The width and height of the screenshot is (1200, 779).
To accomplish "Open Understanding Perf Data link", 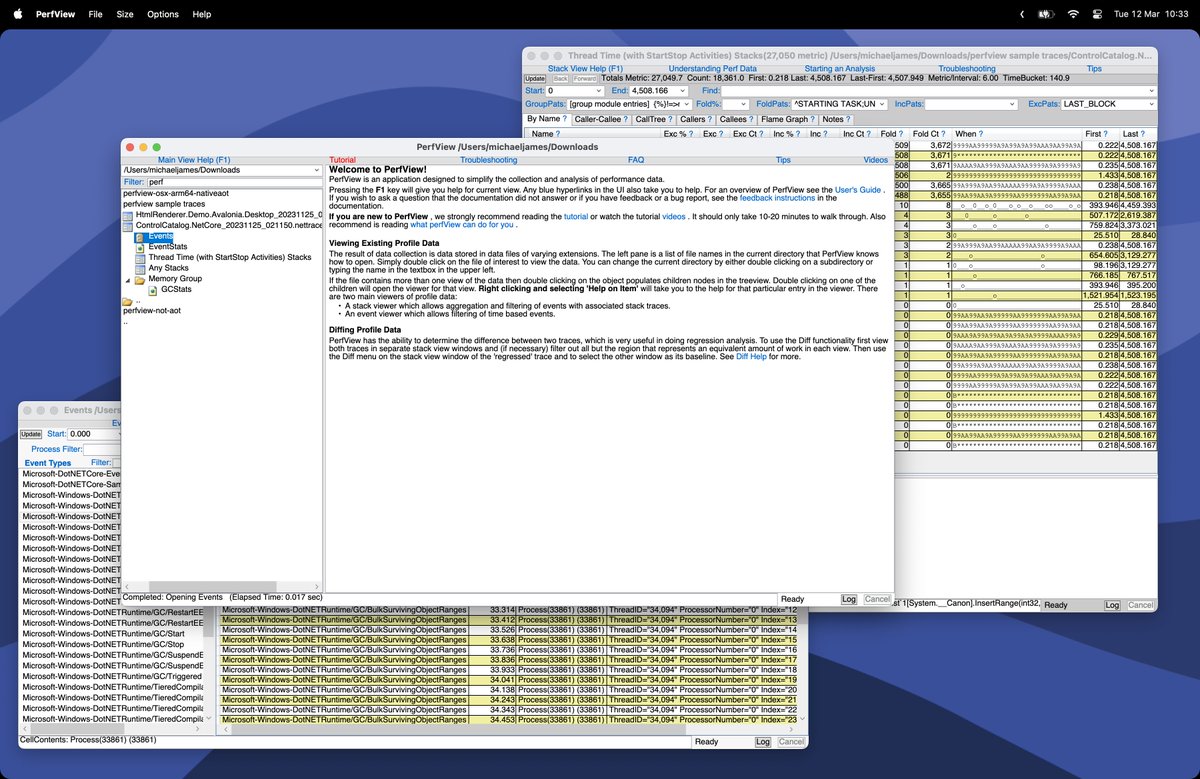I will [x=713, y=69].
